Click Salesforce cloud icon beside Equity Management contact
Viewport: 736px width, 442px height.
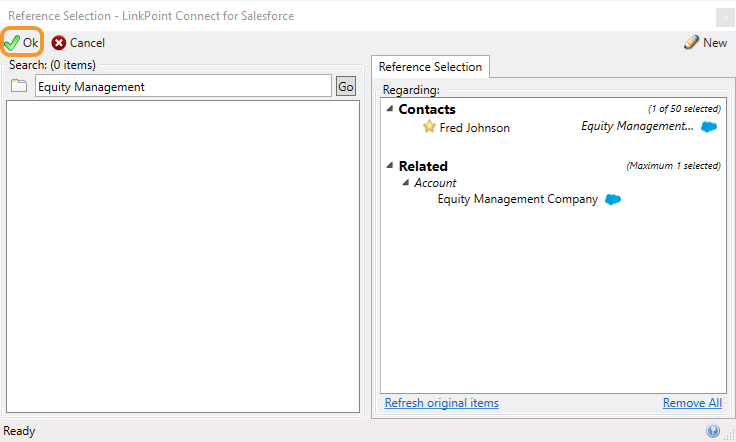[x=709, y=127]
